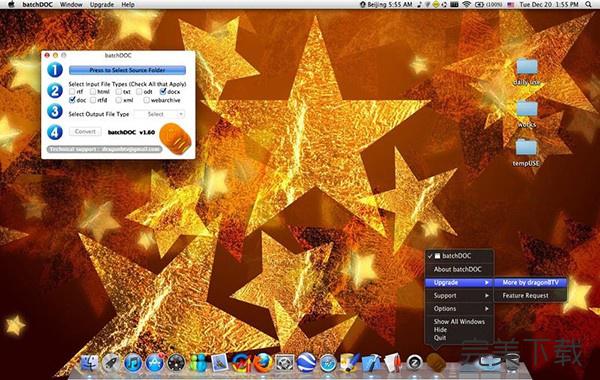
Task: Expand the Support submenu
Action: pyautogui.click(x=459, y=295)
